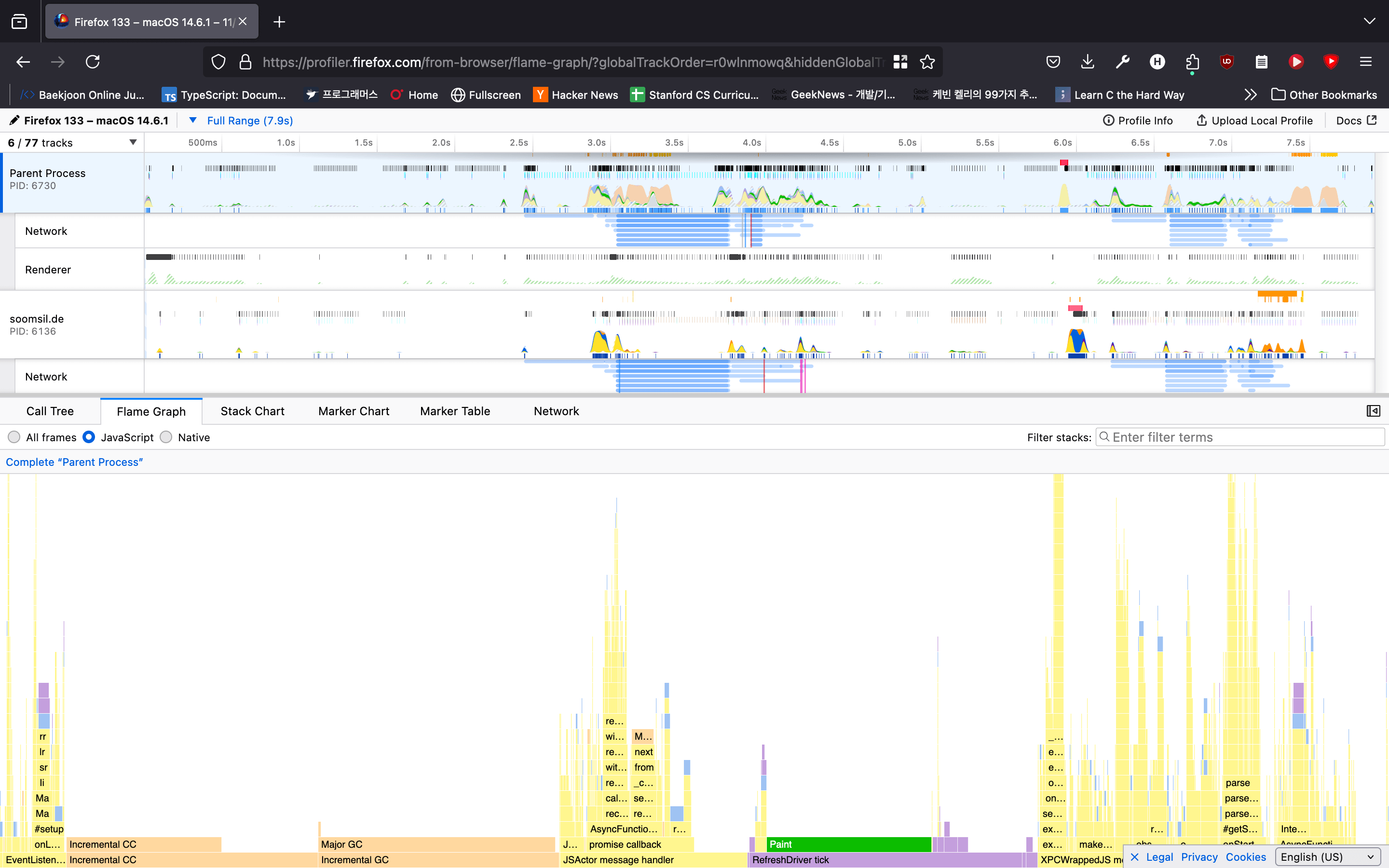Open Learn C the Hard Way bookmark
The image size is (1389, 868).
(x=1120, y=95)
